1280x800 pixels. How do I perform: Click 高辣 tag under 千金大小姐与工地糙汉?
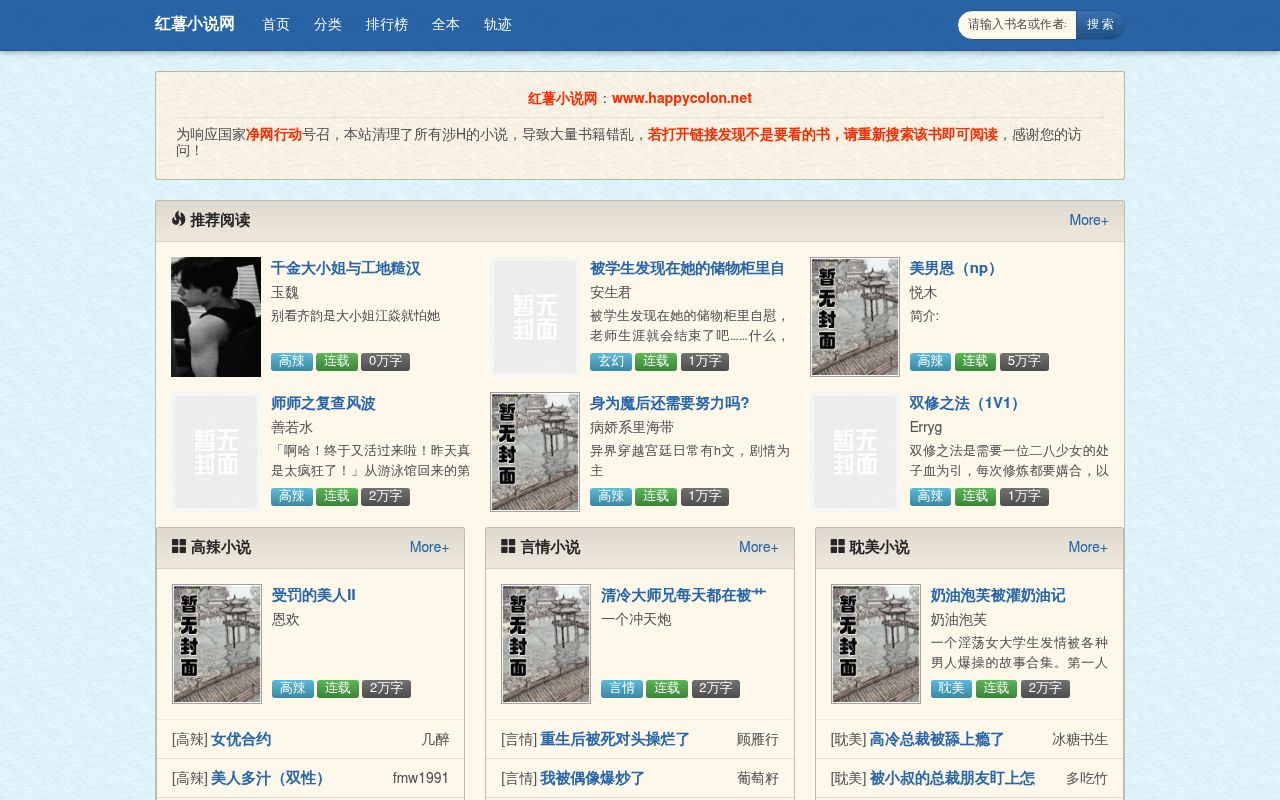292,361
